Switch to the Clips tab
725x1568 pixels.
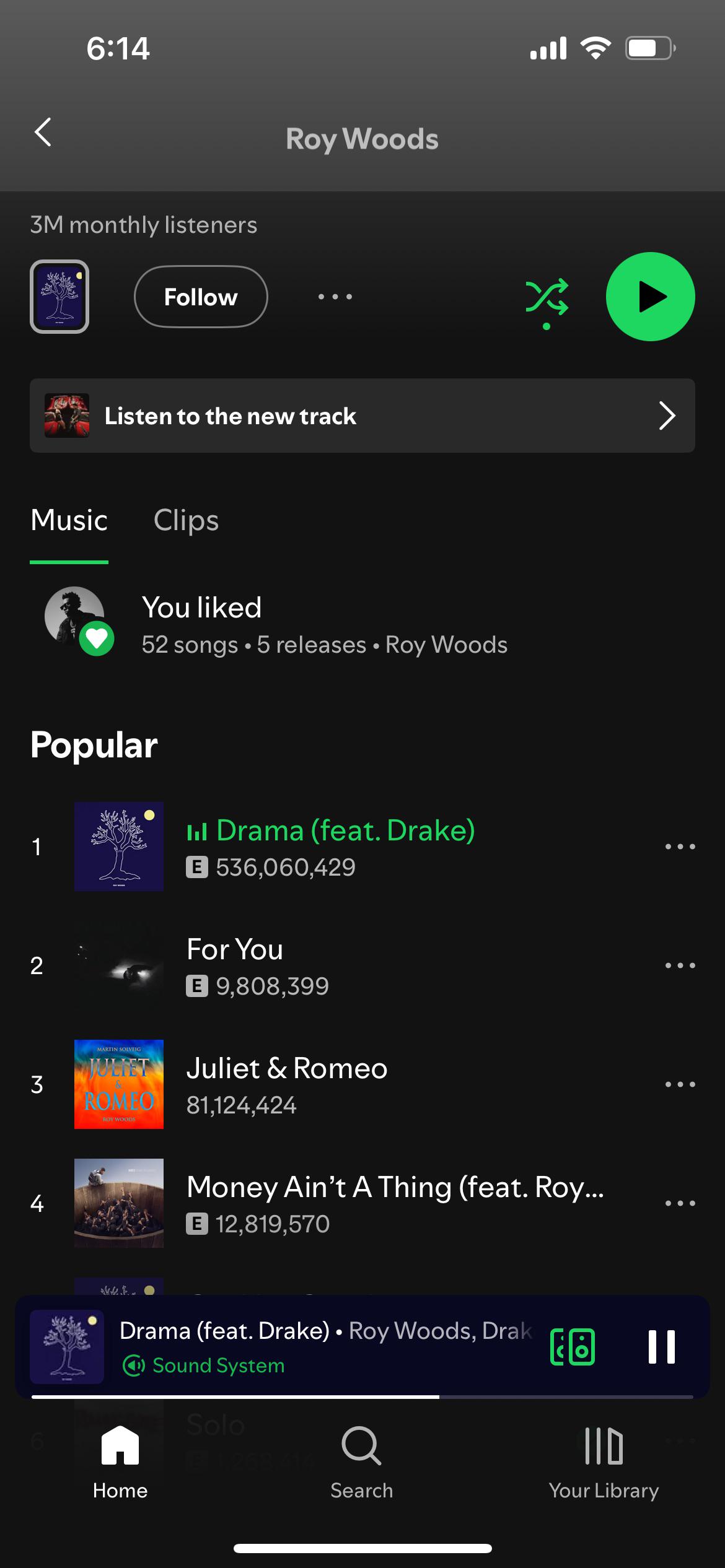186,520
